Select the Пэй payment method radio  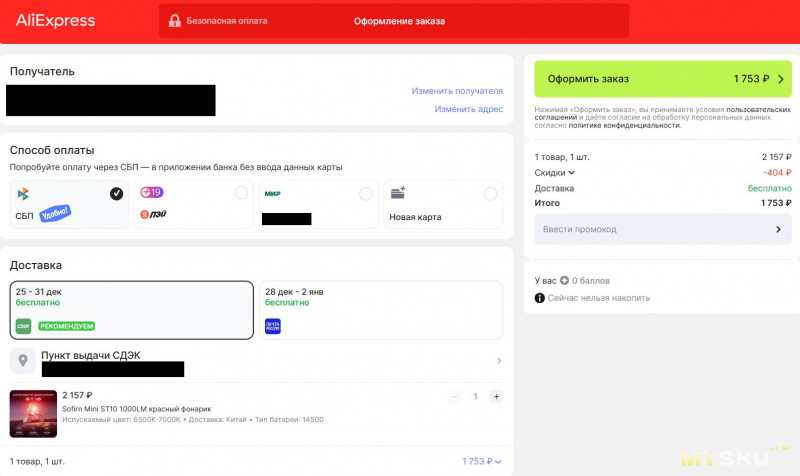pos(240,193)
